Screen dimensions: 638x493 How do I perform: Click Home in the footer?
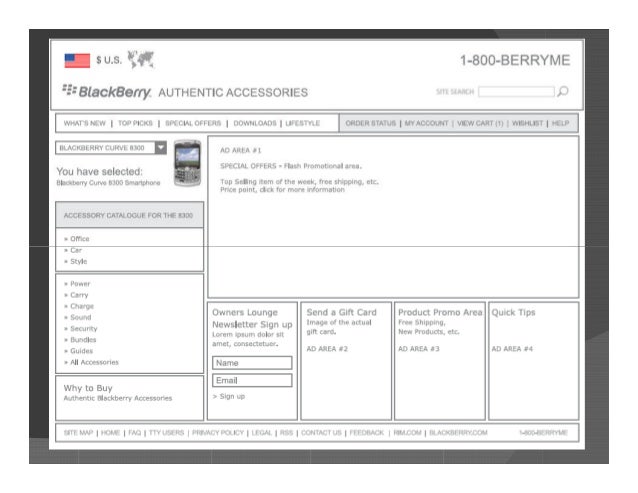110,433
